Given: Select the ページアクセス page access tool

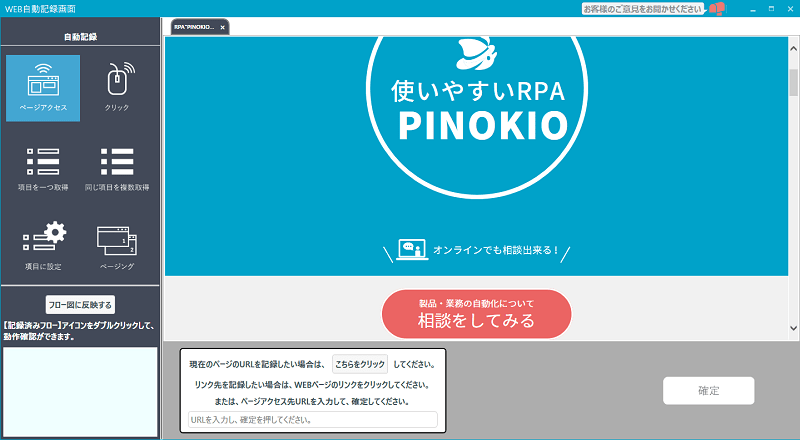Looking at the screenshot, I should pyautogui.click(x=43, y=88).
